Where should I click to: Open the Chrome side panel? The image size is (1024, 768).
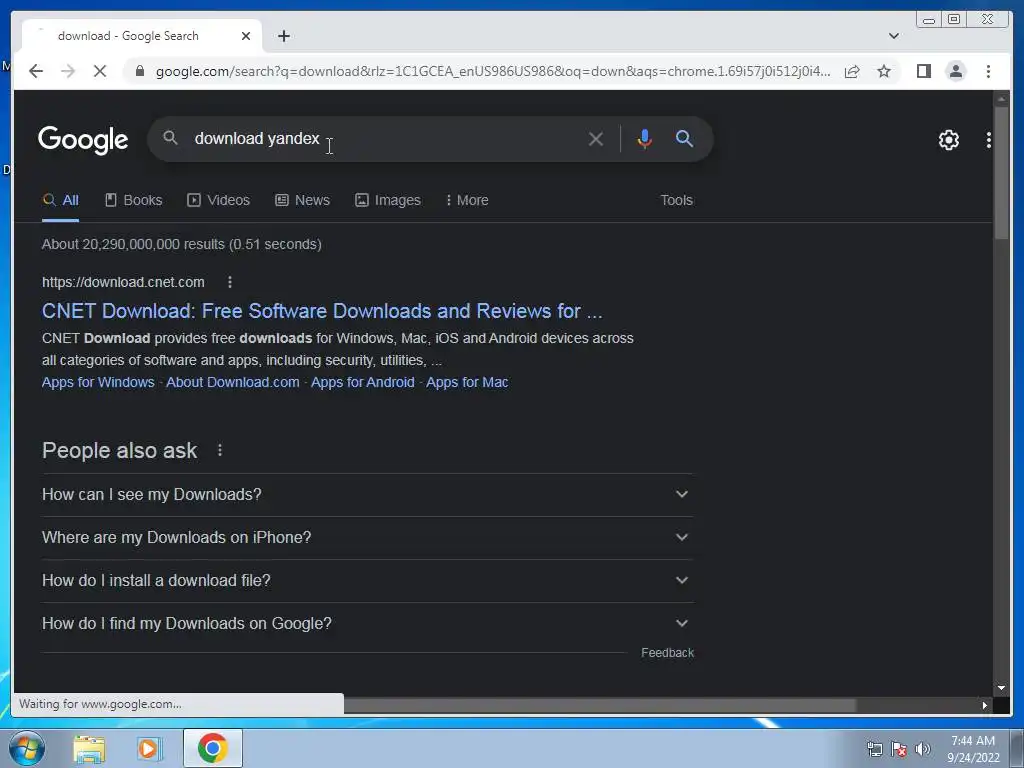[x=923, y=71]
